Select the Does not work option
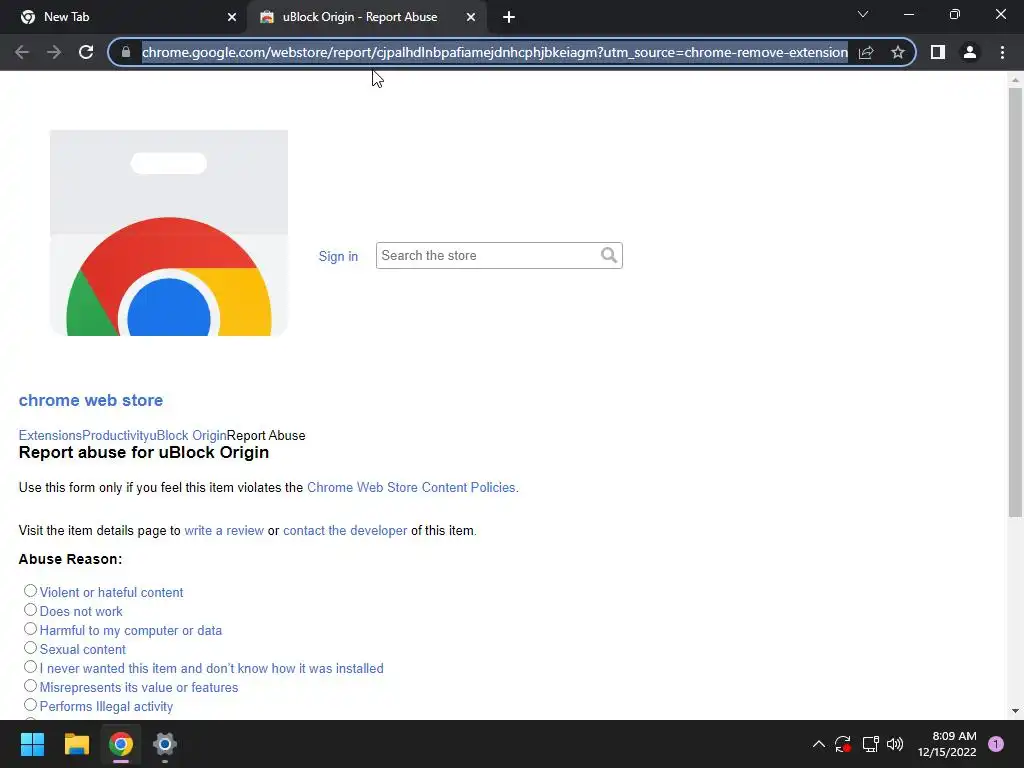Image resolution: width=1024 pixels, height=768 pixels. point(30,609)
